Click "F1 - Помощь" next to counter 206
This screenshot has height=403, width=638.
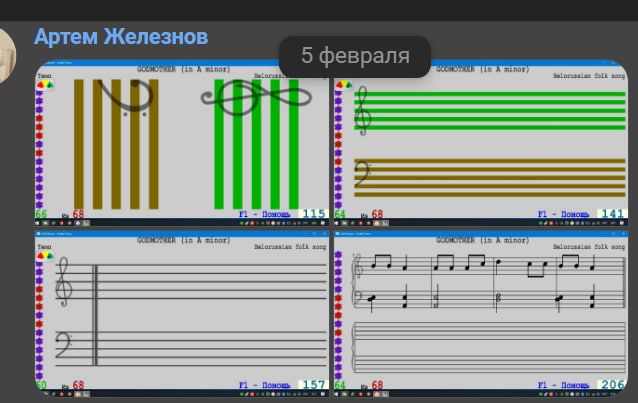(565, 385)
